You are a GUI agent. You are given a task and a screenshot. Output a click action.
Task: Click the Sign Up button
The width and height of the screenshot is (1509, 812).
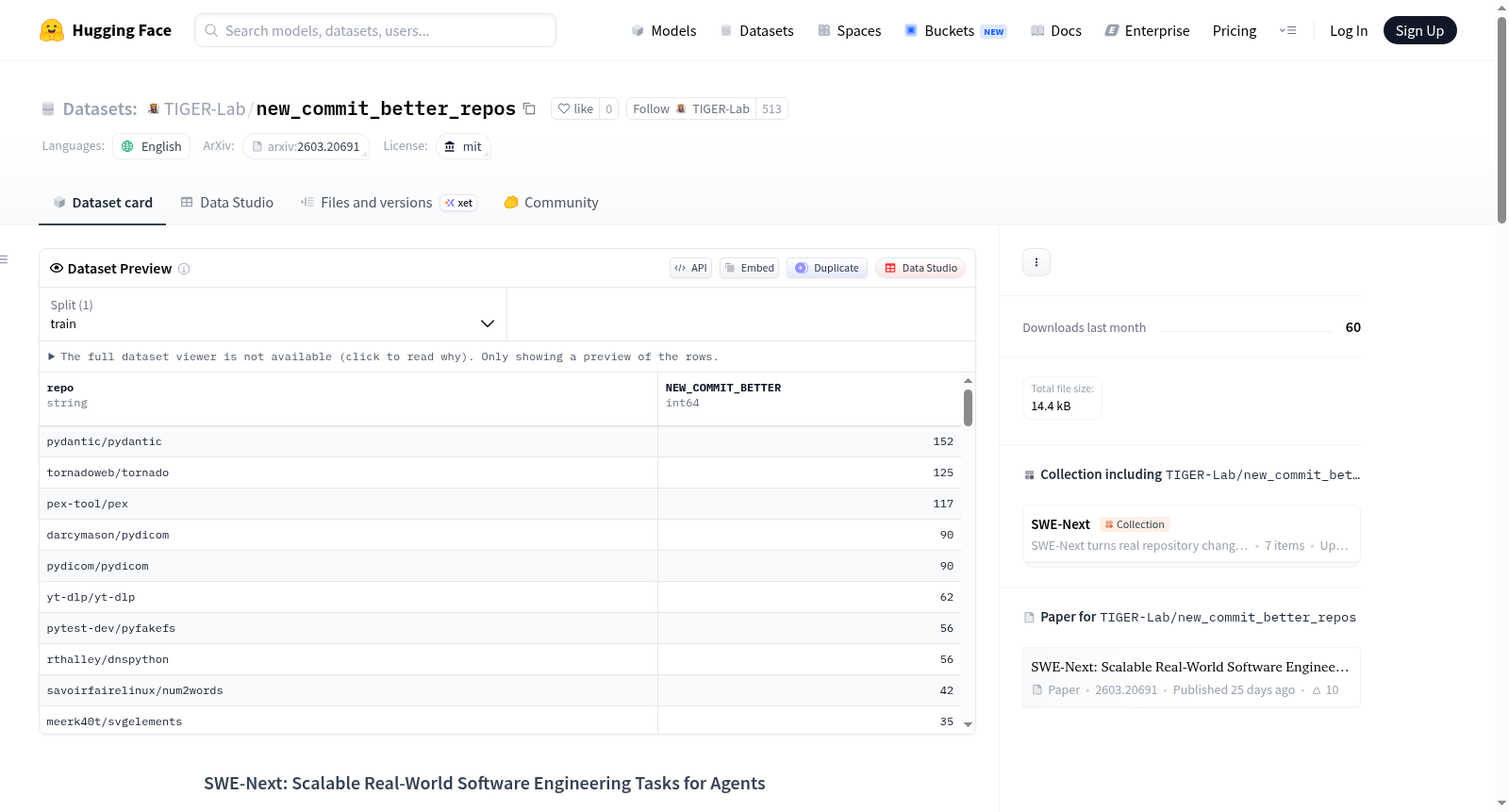point(1419,30)
